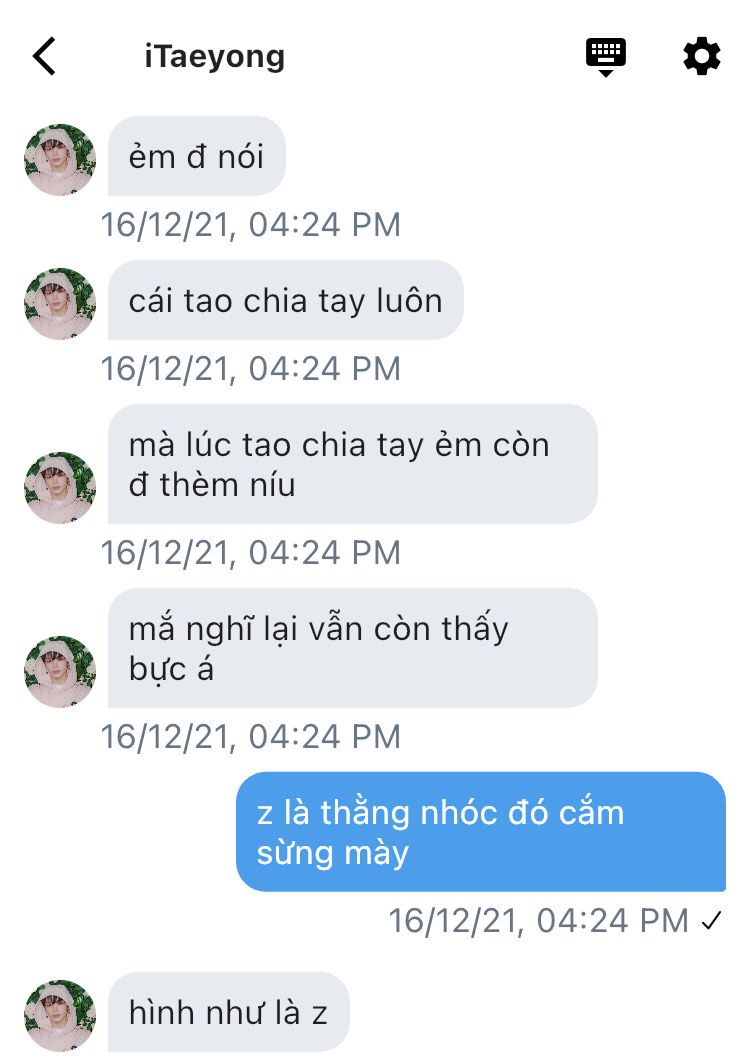750x1062 pixels.
Task: Select the 'cái tao chia tay luôn' bubble
Action: (285, 300)
